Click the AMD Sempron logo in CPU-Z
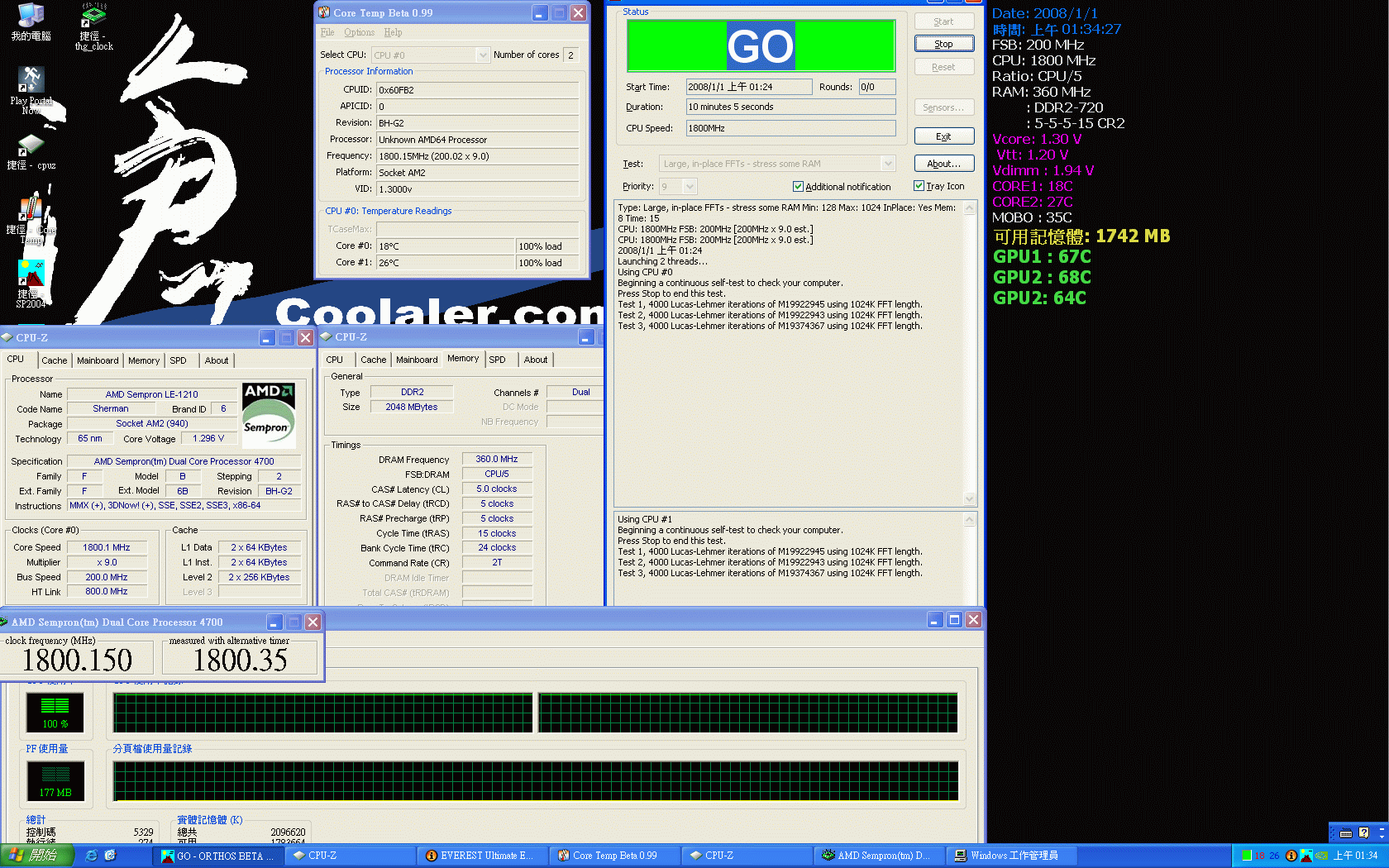The height and width of the screenshot is (868, 1389). pos(269,415)
